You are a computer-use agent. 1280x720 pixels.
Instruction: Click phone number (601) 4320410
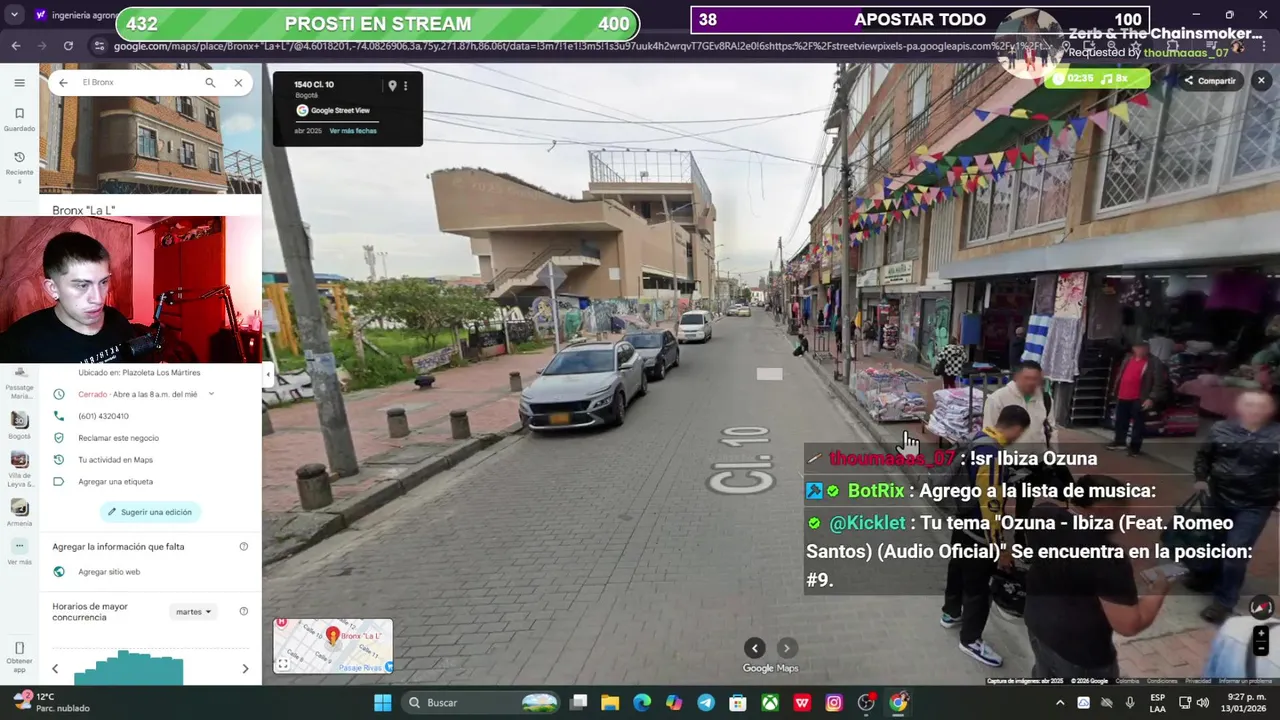tap(104, 416)
